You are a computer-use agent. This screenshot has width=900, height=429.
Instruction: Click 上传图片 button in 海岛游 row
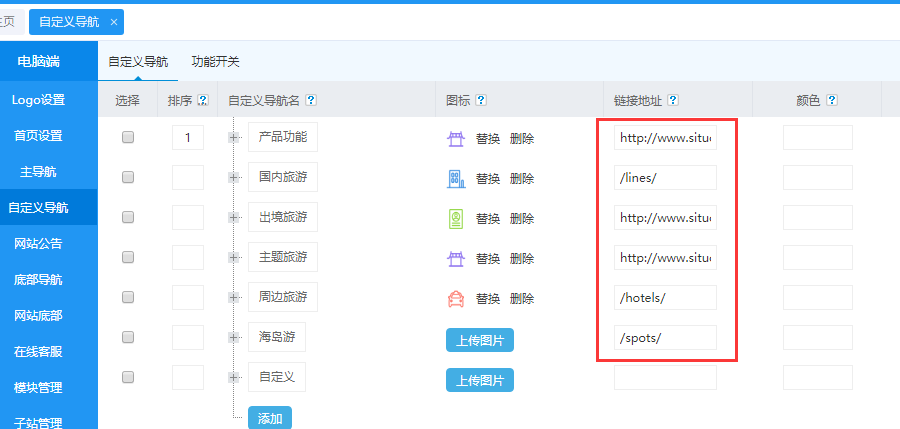[480, 340]
